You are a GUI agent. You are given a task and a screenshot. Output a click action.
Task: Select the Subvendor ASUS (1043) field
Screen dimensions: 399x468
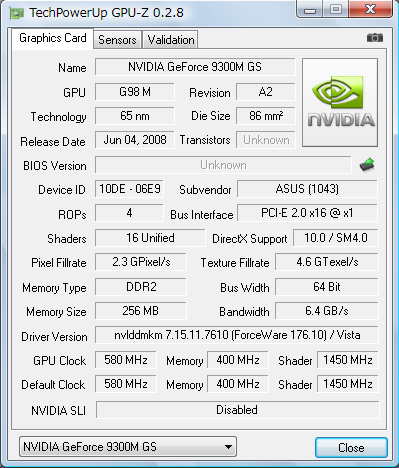pos(307,189)
